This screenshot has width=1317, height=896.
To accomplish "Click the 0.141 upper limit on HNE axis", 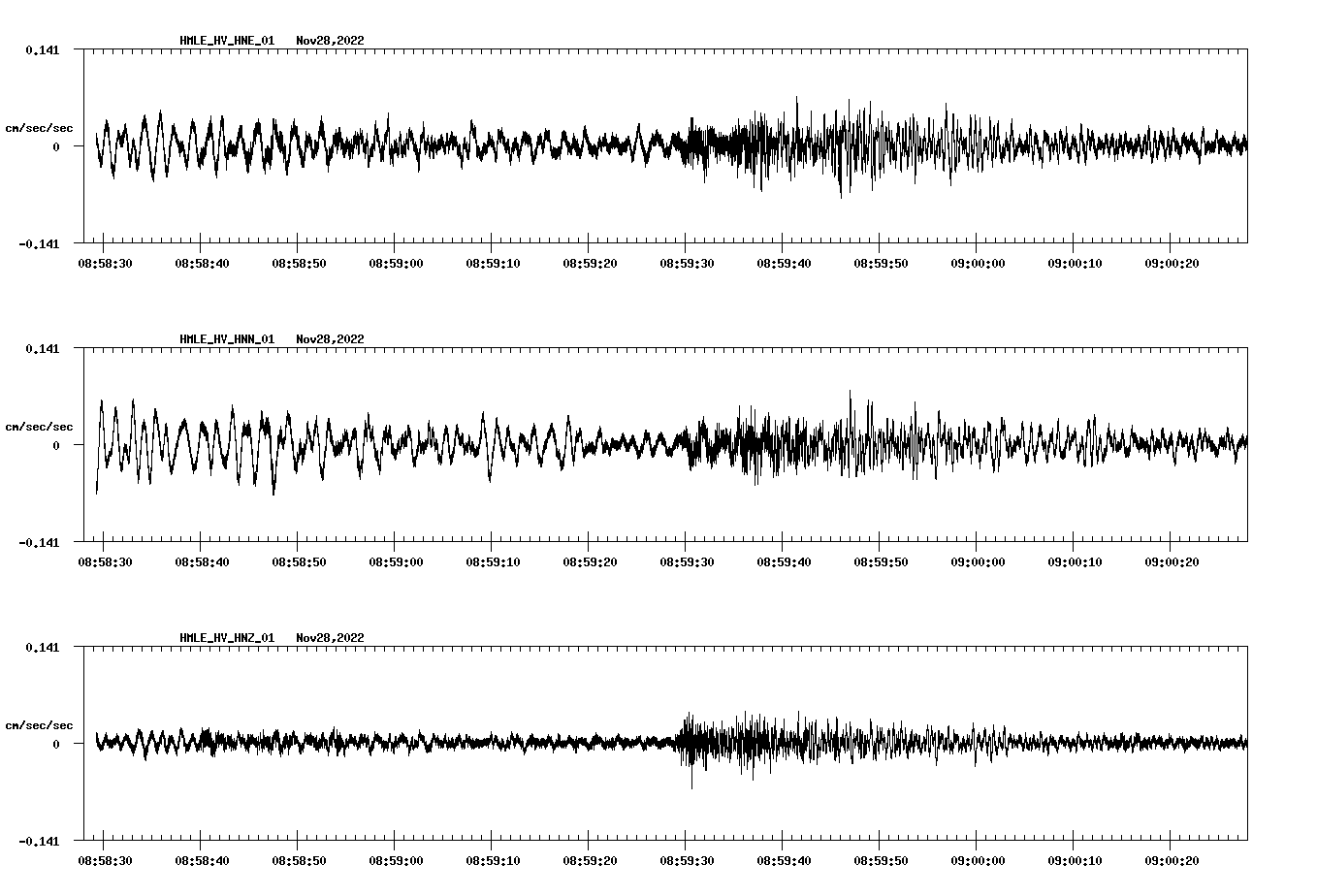I will (x=43, y=49).
